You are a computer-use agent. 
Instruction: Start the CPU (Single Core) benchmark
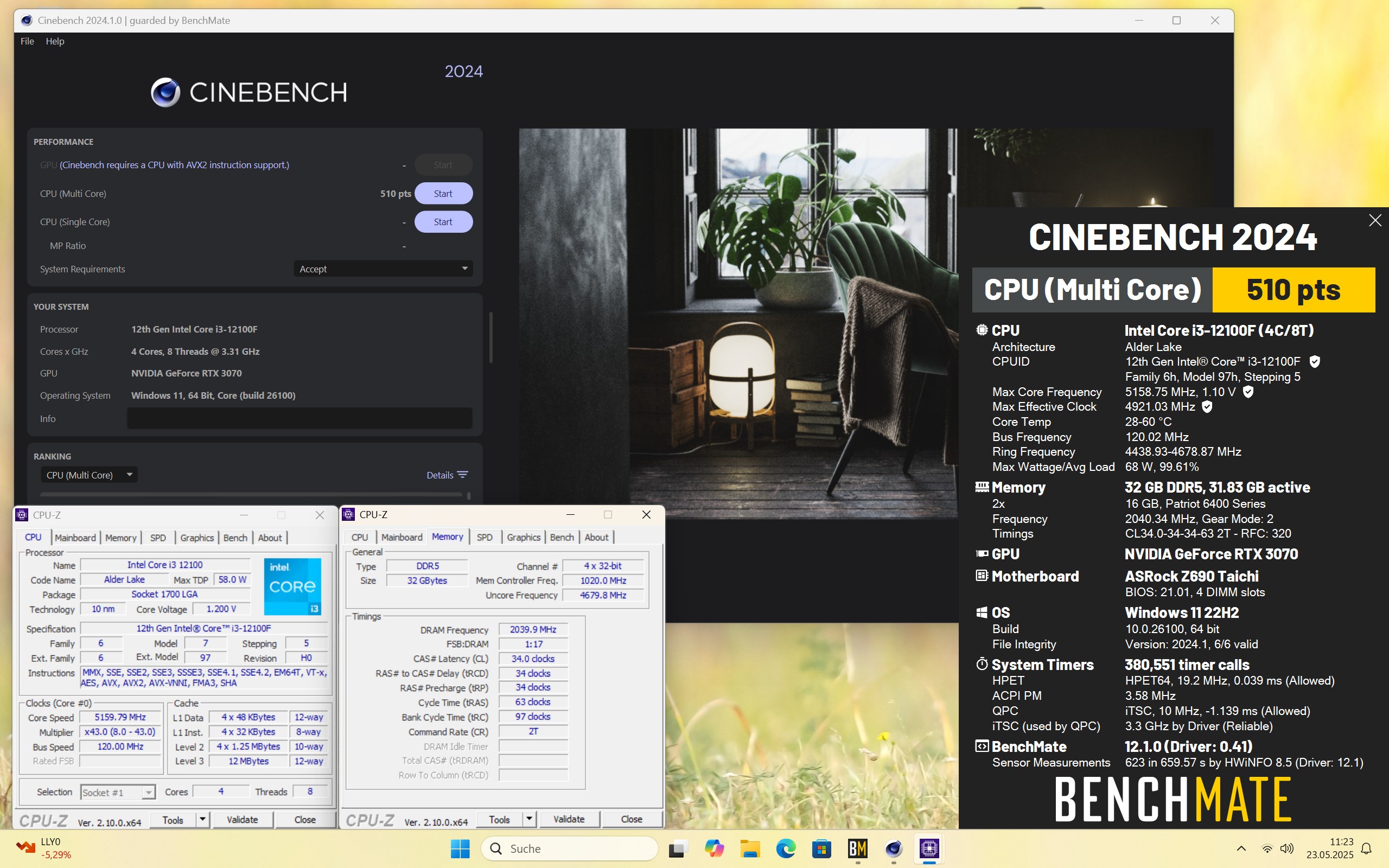point(443,221)
